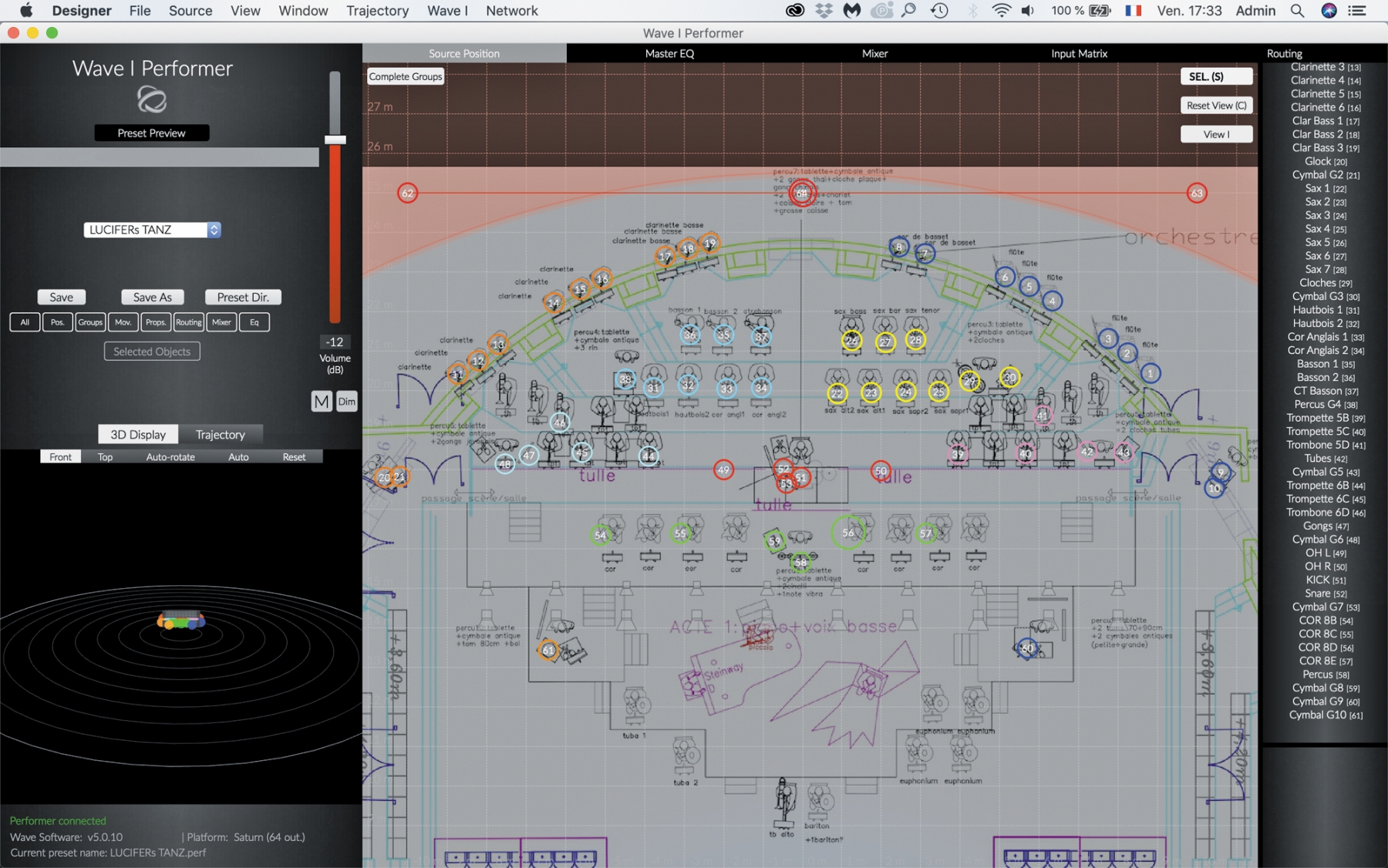Image resolution: width=1388 pixels, height=868 pixels.
Task: Toggle the Pos. preset filter
Action: 58,322
